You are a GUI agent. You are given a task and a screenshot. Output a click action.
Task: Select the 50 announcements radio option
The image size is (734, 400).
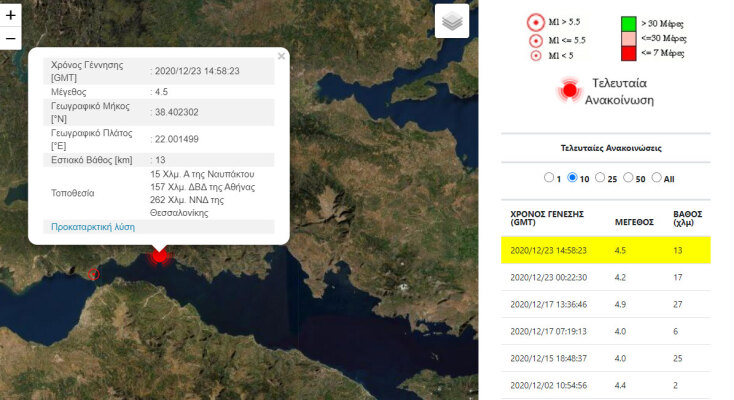(628, 178)
